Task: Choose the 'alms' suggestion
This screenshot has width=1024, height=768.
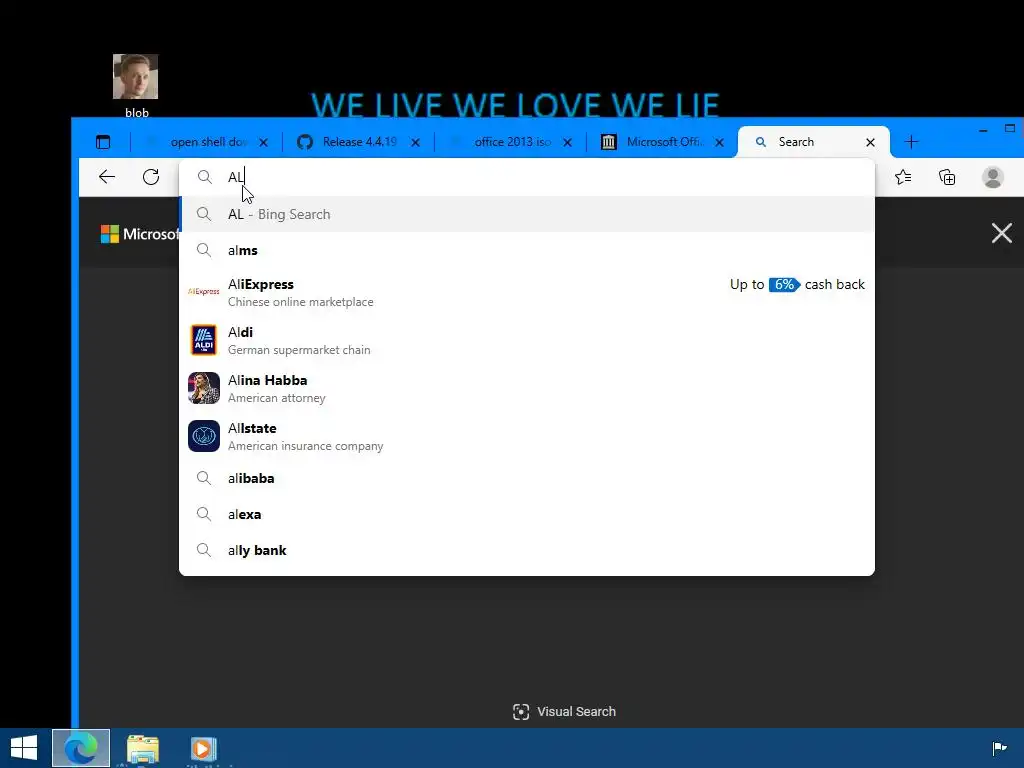Action: (x=526, y=250)
